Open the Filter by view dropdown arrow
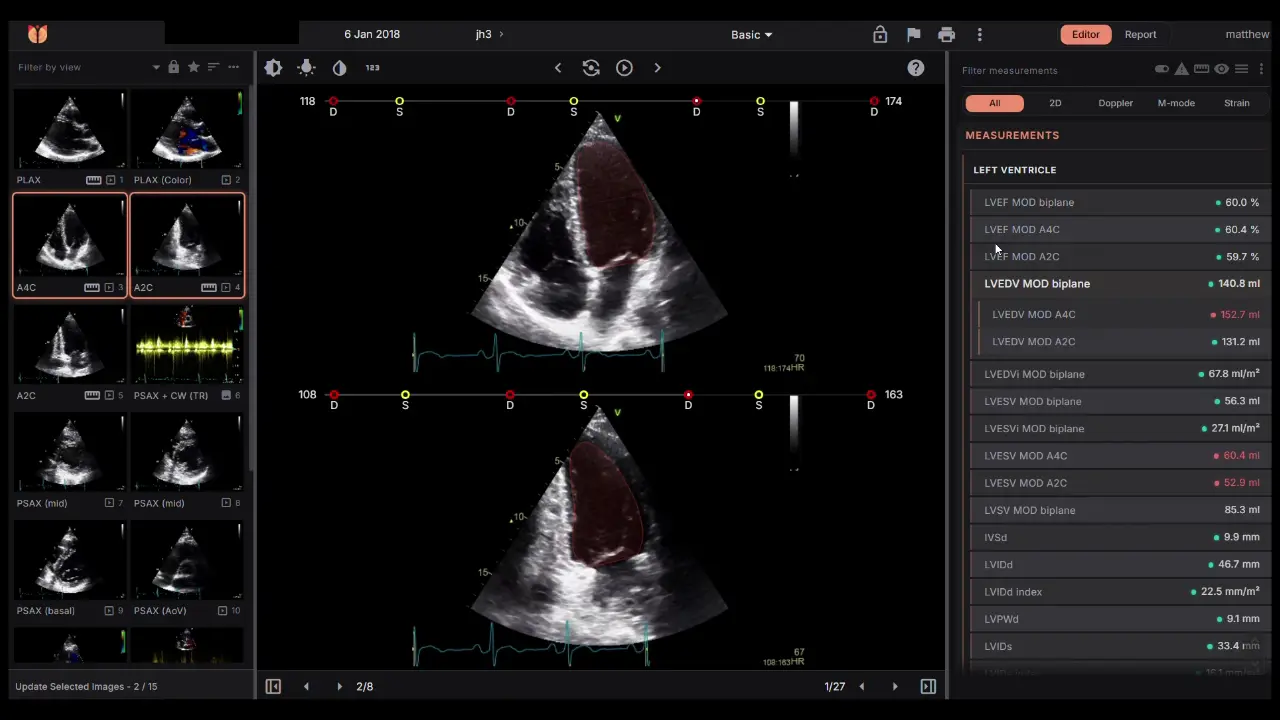 [156, 67]
